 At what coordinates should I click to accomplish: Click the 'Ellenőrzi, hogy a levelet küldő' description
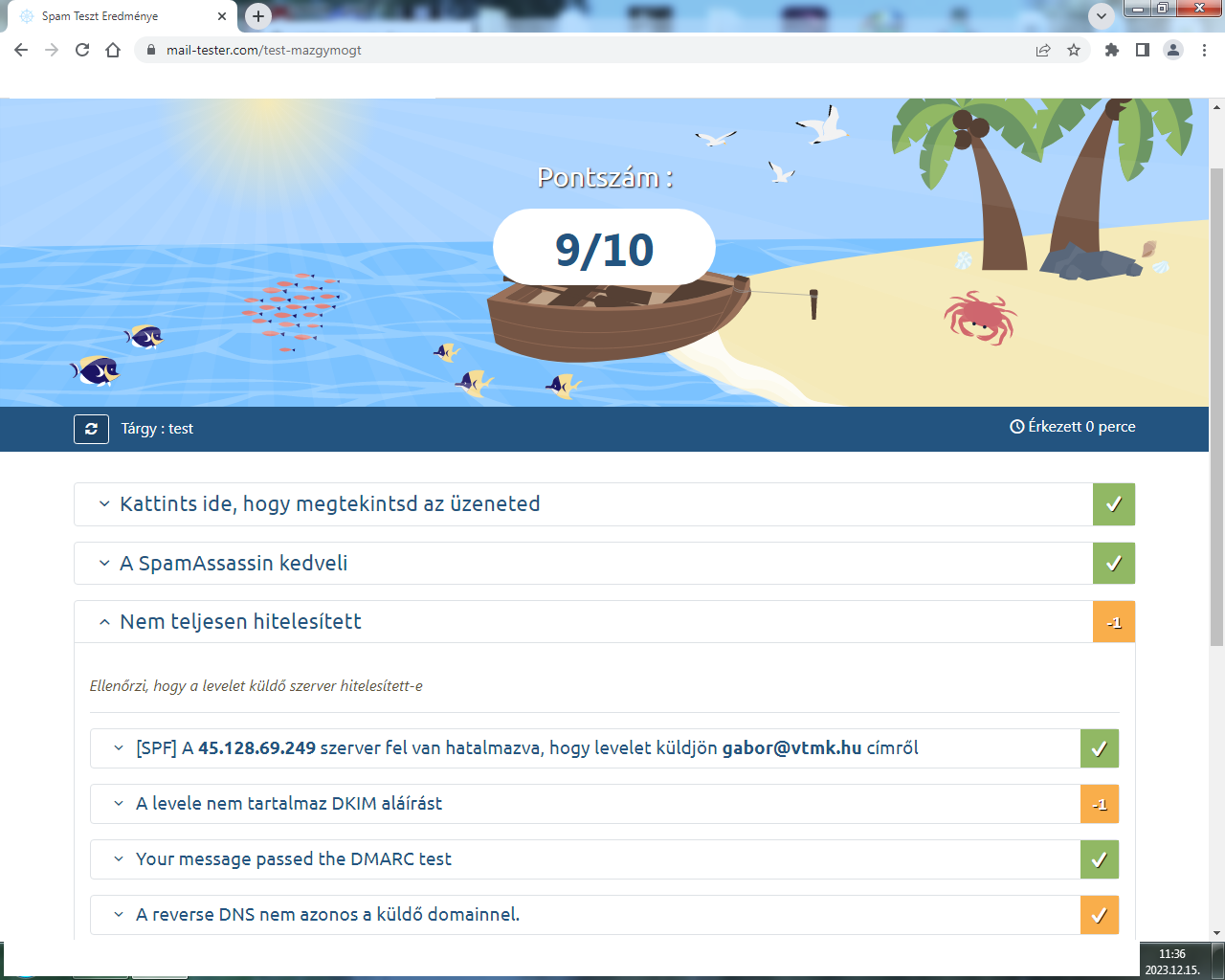[x=256, y=686]
